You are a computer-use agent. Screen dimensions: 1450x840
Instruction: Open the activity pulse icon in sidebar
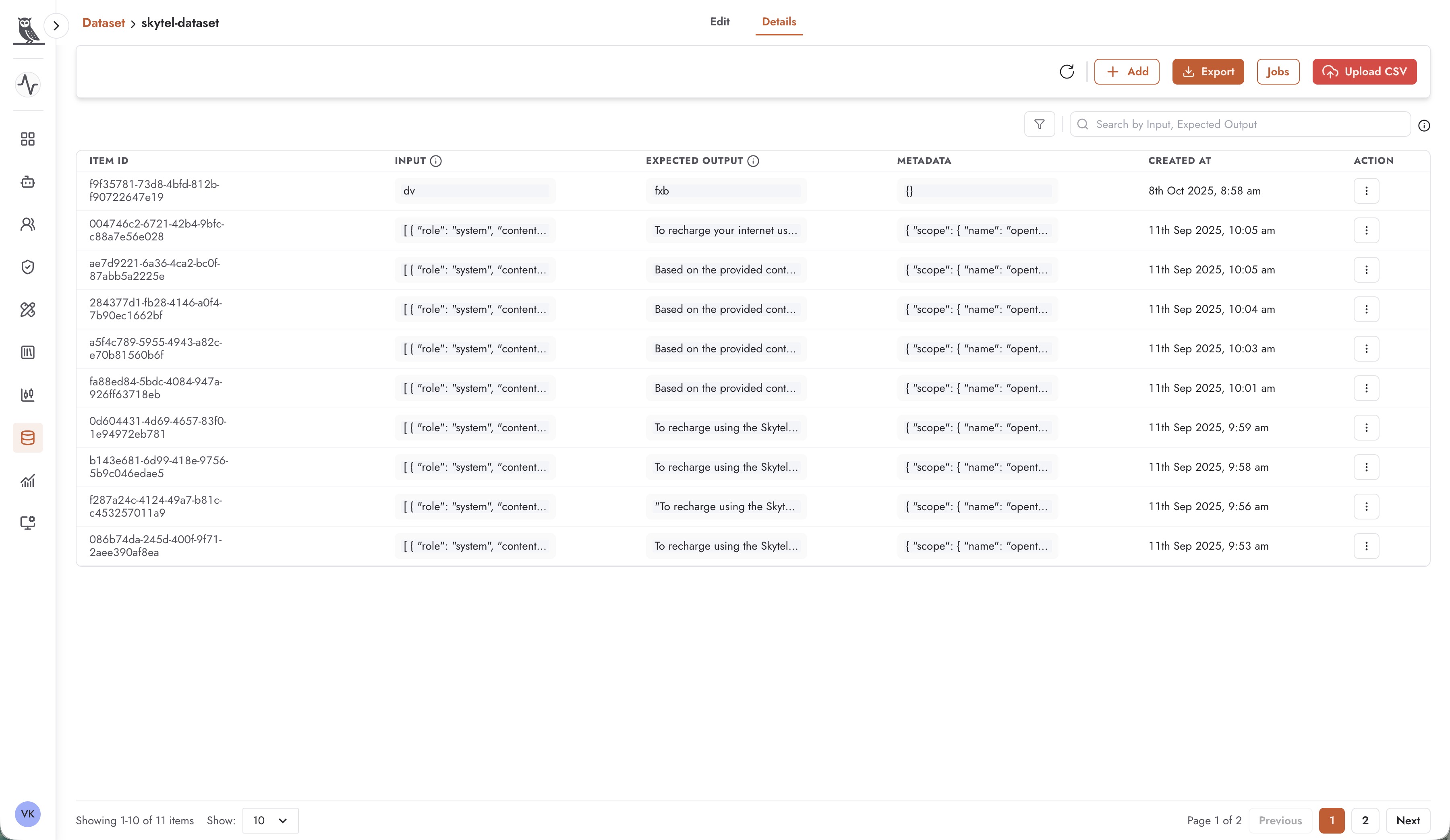(28, 85)
